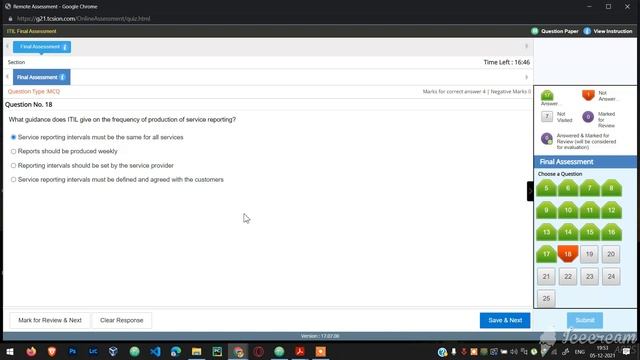Click the orange Not Answered legend icon

pos(588,95)
